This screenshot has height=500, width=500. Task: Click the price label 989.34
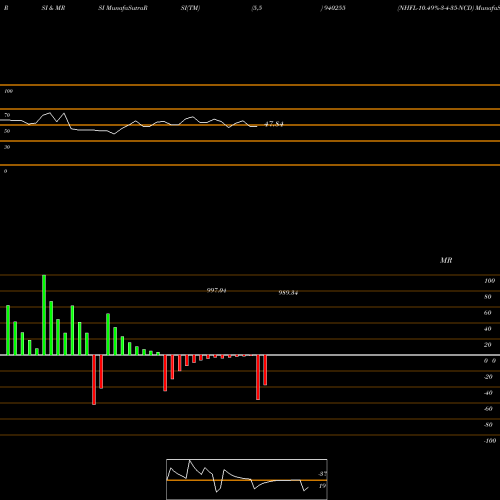pos(288,293)
